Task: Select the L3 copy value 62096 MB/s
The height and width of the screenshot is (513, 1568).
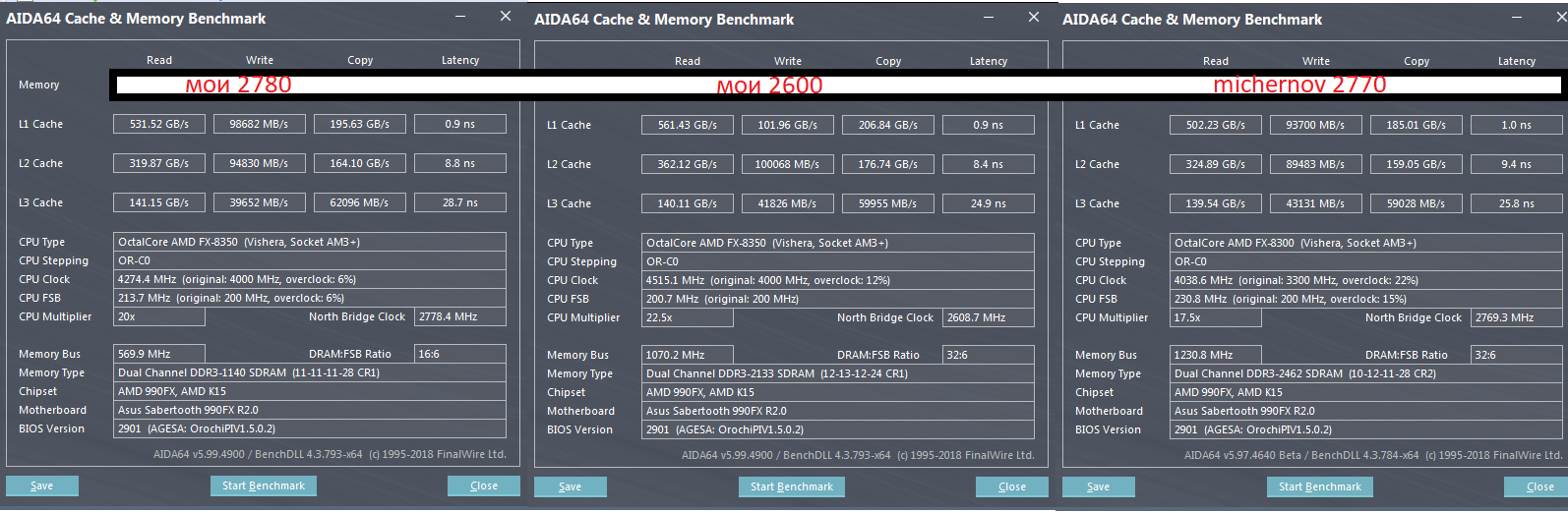Action: click(x=360, y=202)
